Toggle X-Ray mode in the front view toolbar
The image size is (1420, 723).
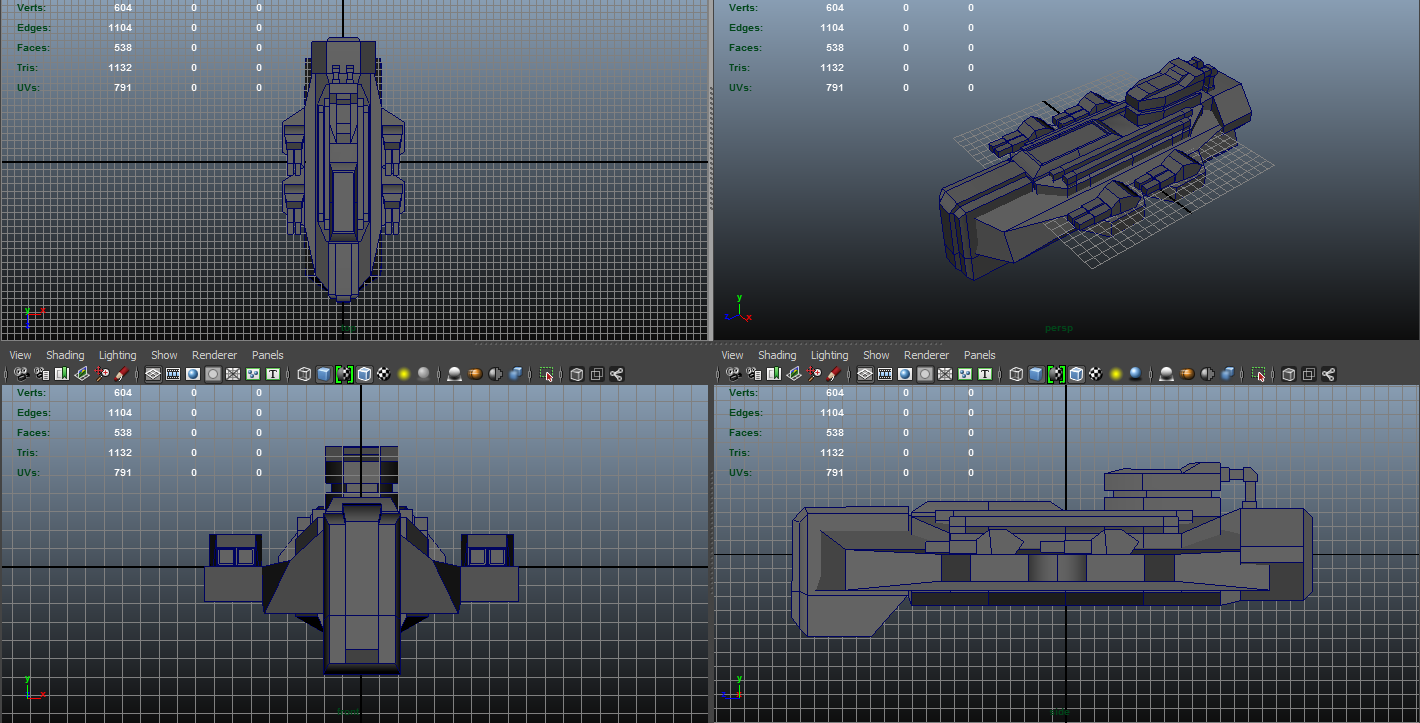(x=577, y=374)
